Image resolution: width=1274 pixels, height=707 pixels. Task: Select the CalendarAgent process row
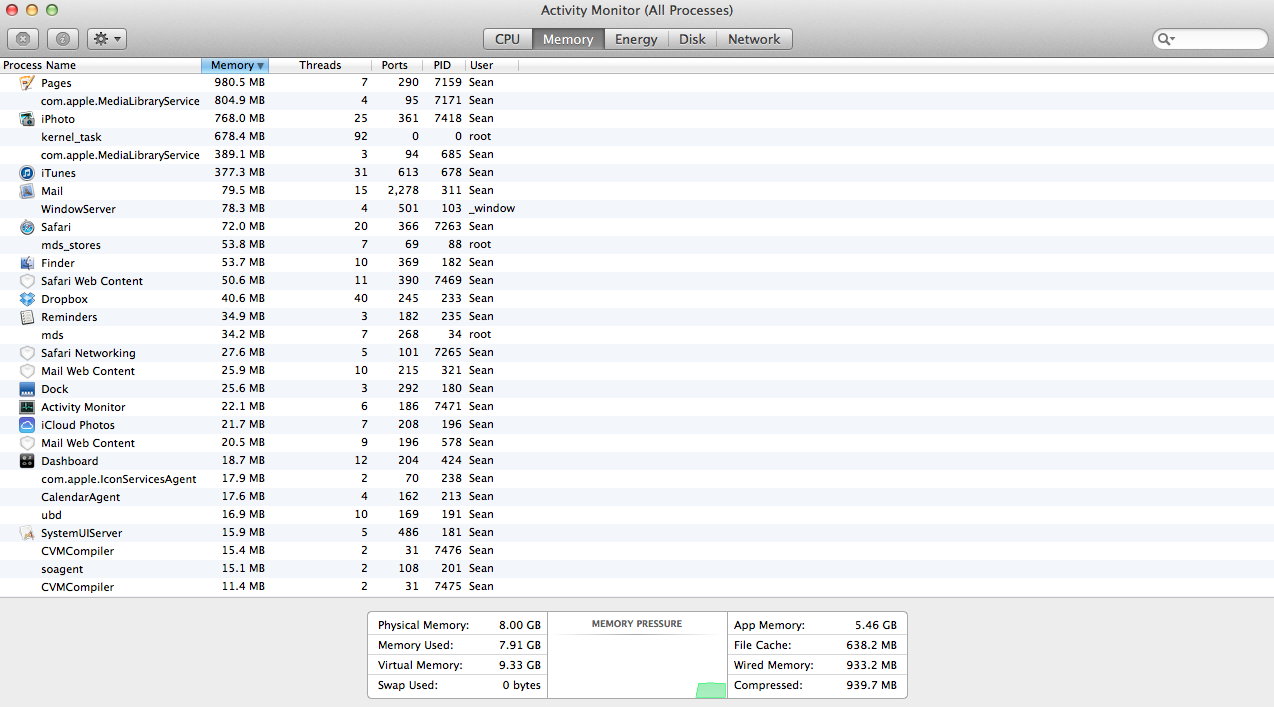(x=637, y=497)
